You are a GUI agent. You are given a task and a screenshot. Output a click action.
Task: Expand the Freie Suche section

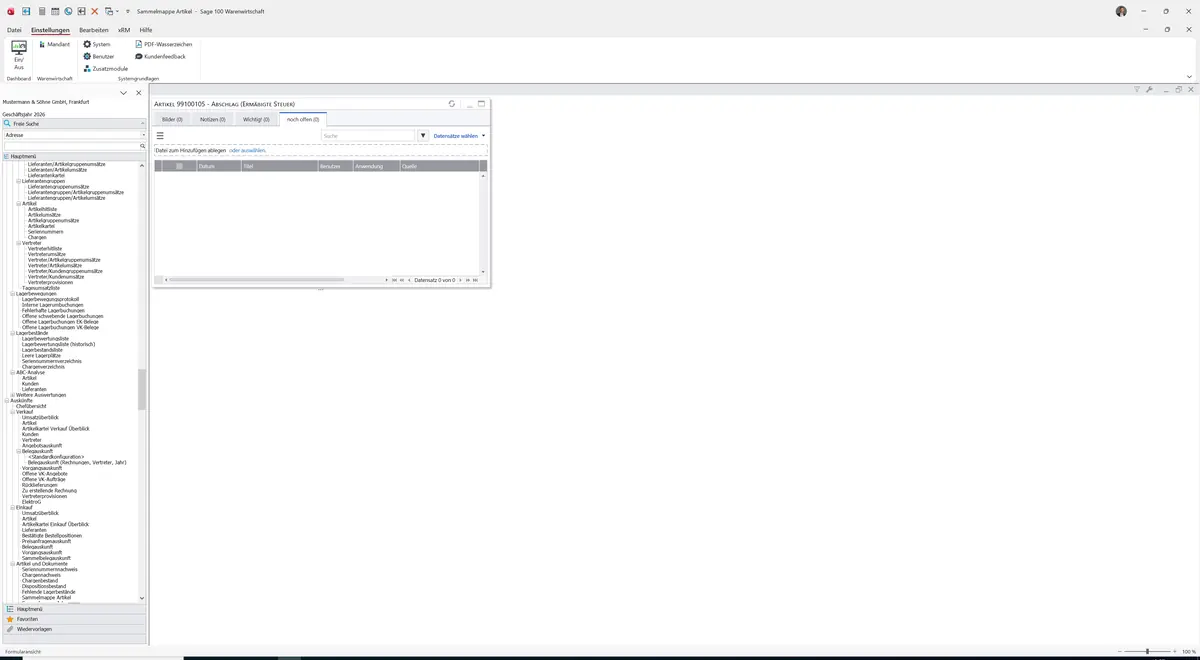click(x=75, y=124)
